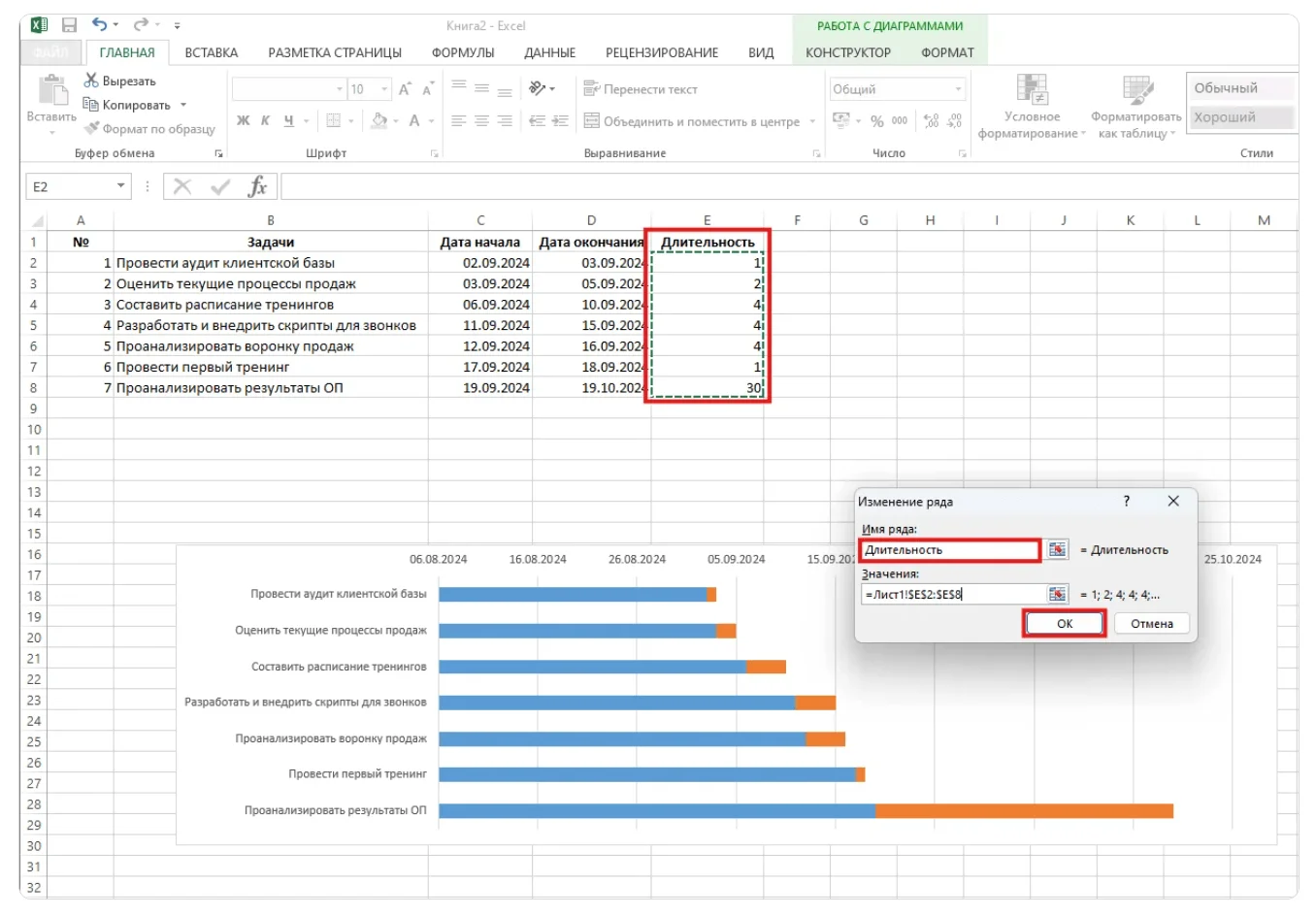Image resolution: width=1316 pixels, height=916 pixels.
Task: Click the Условное форматирование icon
Action: coord(1032,89)
